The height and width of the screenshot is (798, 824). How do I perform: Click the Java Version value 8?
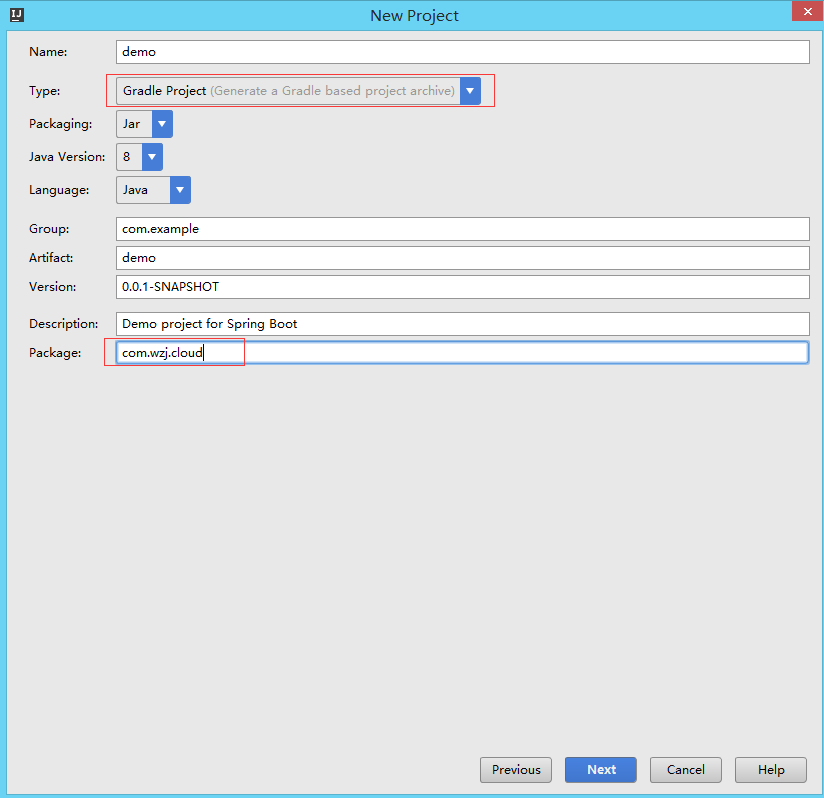[x=129, y=157]
